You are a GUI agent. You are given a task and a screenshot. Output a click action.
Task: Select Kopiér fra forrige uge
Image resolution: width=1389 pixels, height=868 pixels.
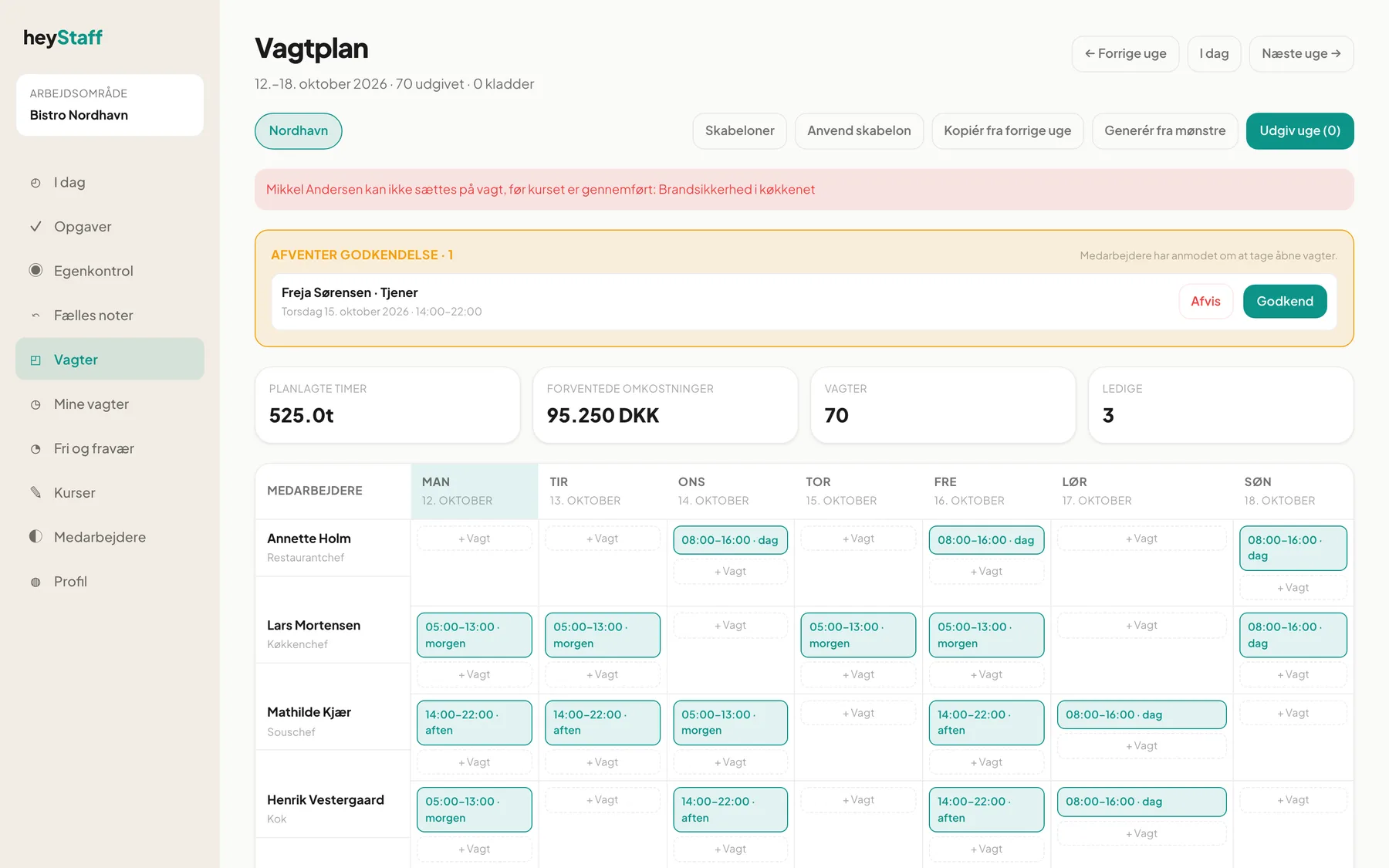click(1007, 131)
